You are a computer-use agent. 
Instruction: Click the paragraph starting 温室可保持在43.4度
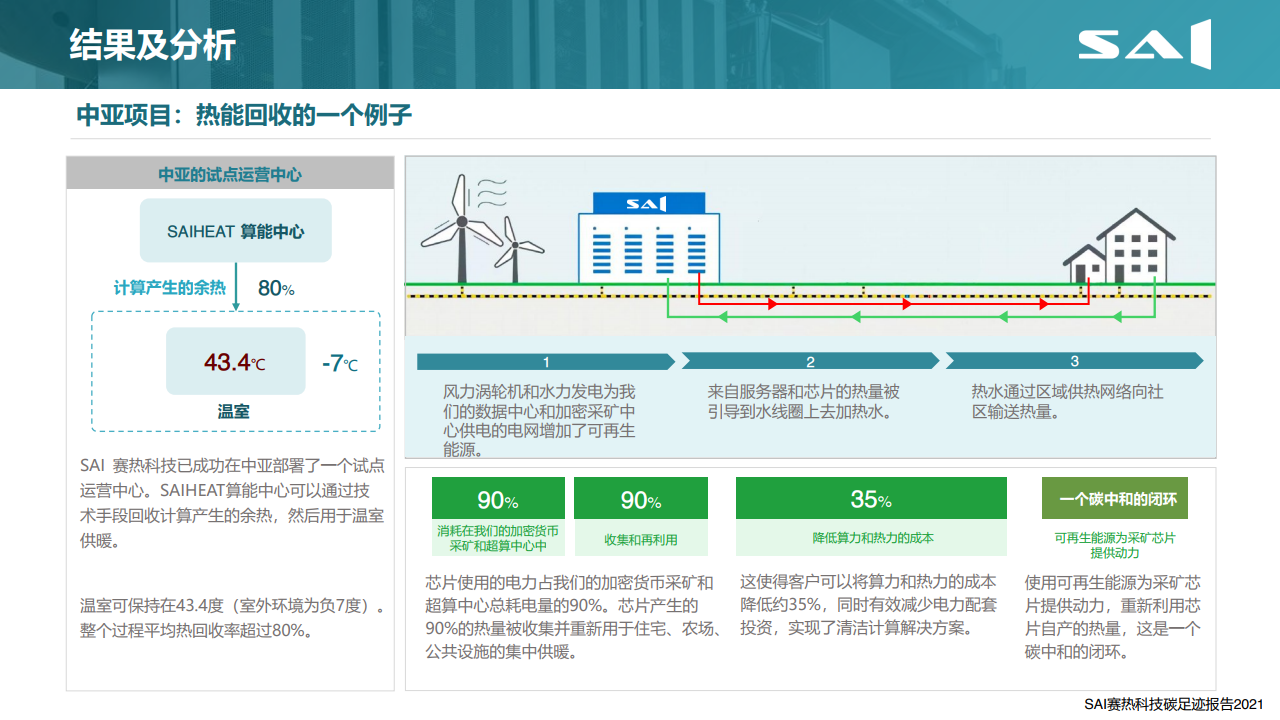235,618
